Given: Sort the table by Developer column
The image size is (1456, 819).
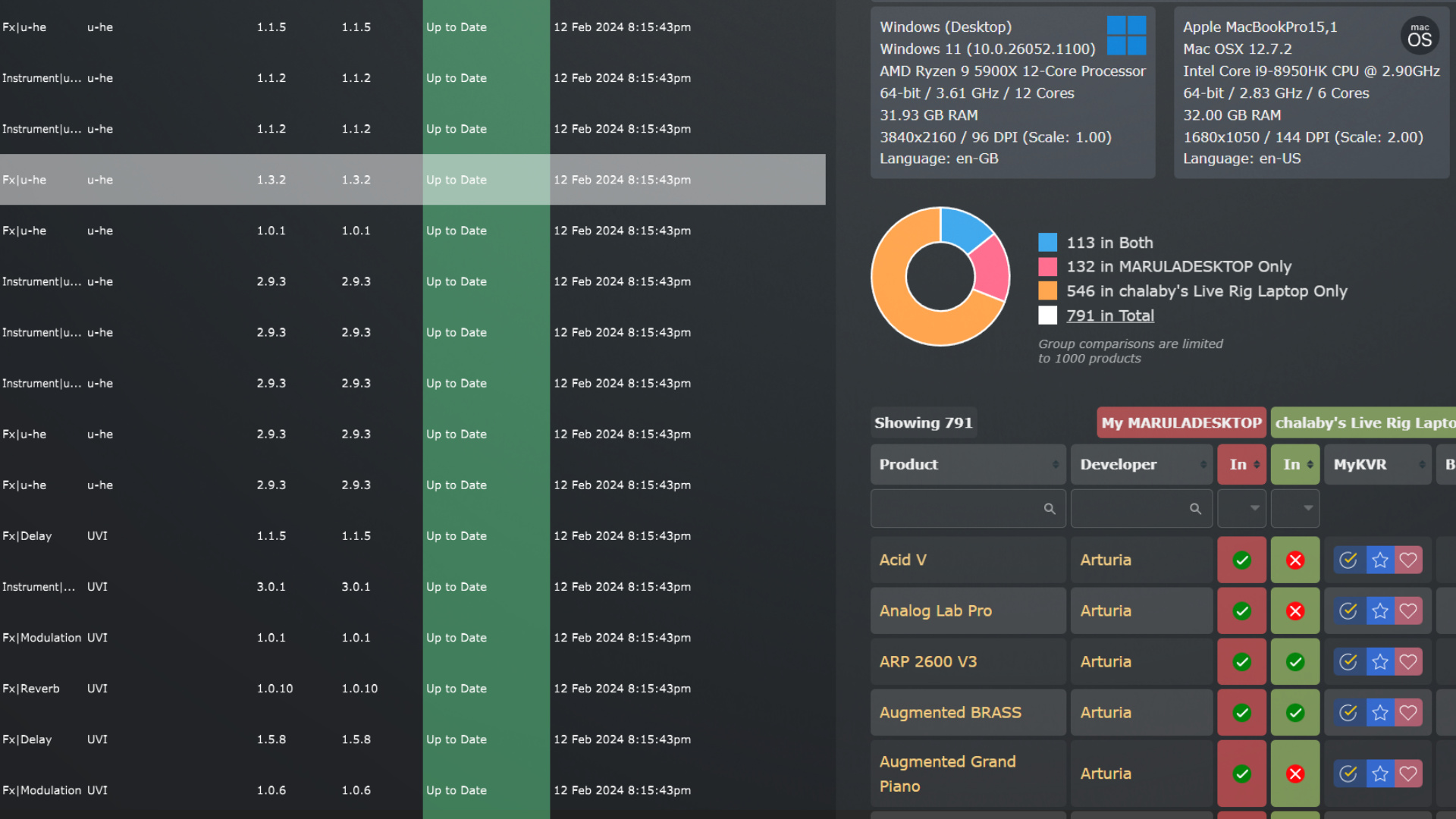Looking at the screenshot, I should 1141,464.
